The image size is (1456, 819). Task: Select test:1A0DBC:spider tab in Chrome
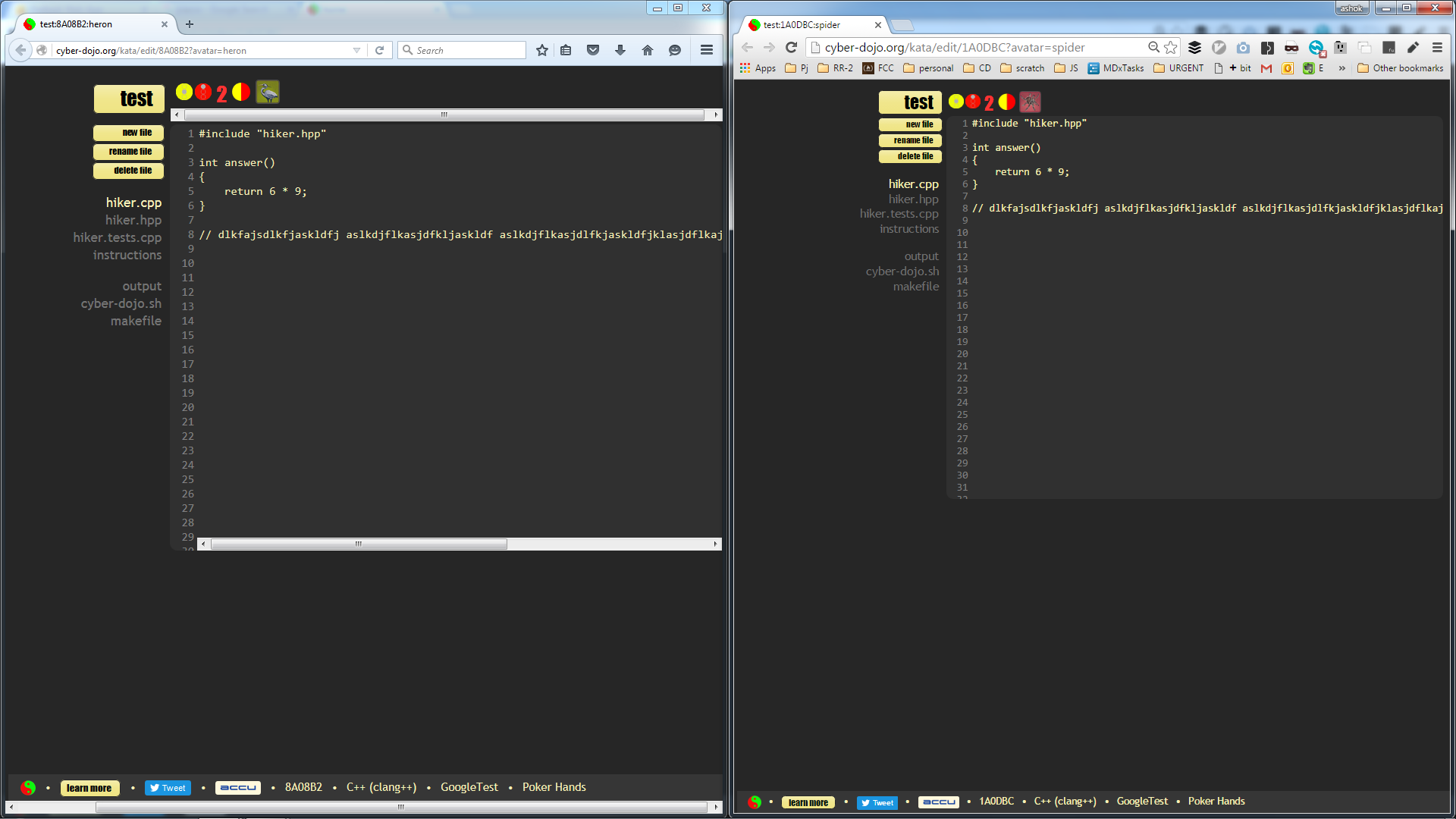815,25
